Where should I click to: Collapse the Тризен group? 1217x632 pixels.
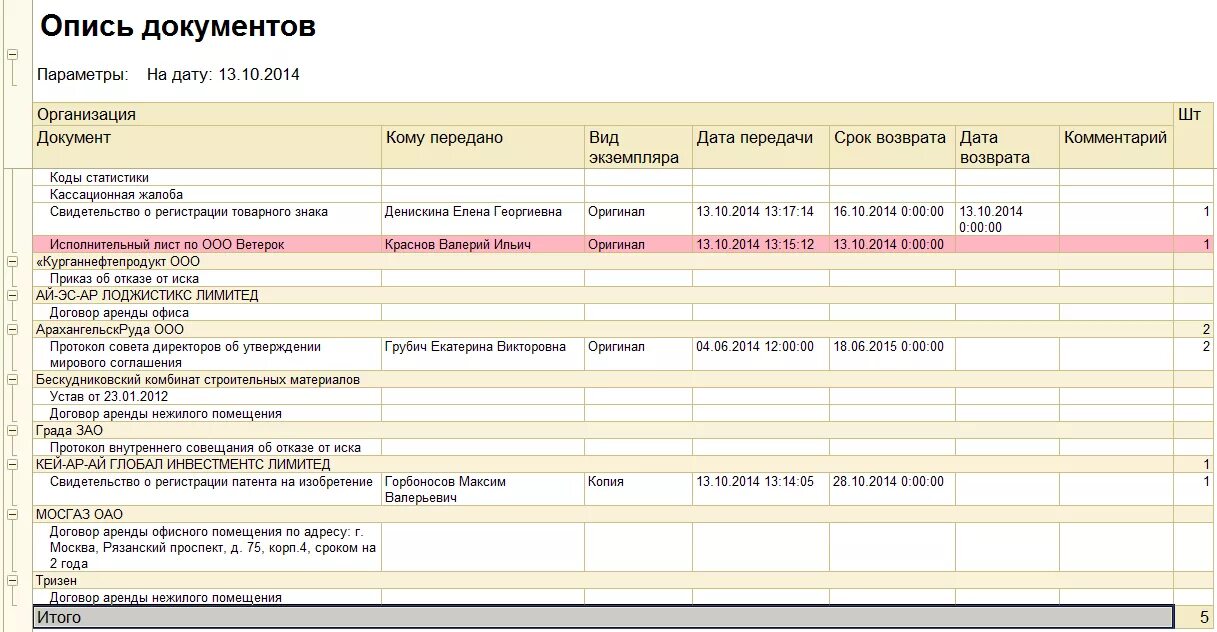[x=13, y=580]
